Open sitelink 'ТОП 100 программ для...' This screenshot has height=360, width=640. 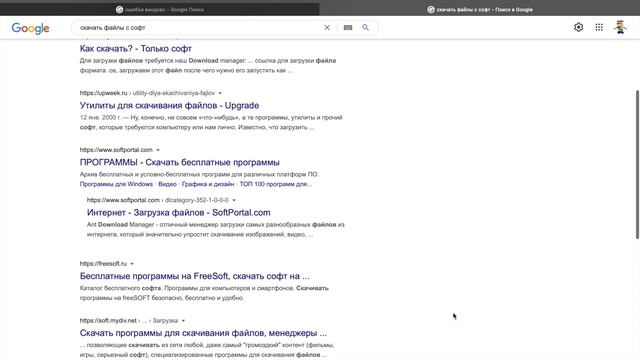[276, 184]
